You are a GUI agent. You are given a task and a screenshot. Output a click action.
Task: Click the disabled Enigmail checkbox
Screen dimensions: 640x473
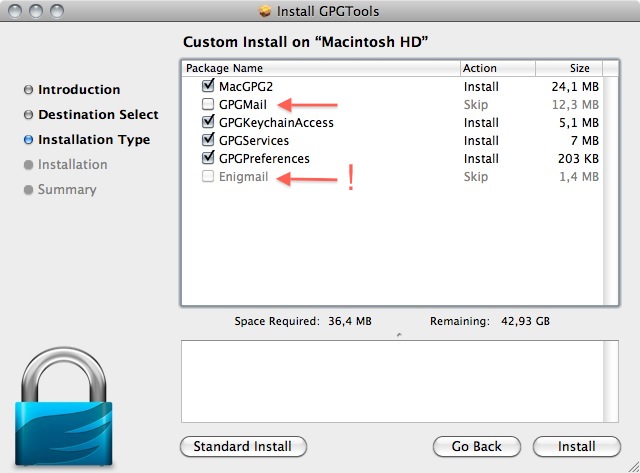click(208, 177)
